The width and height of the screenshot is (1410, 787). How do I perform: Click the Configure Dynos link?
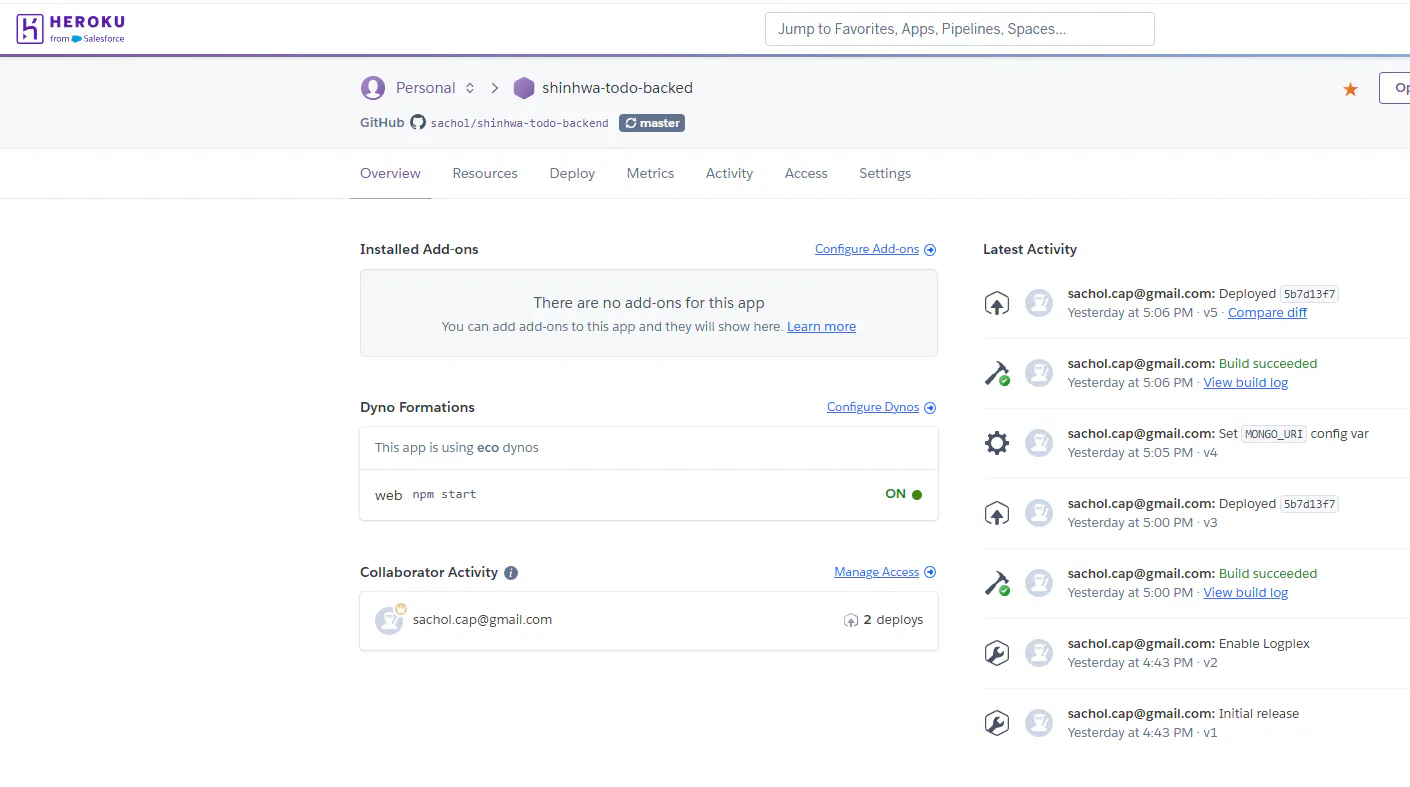pyautogui.click(x=881, y=407)
